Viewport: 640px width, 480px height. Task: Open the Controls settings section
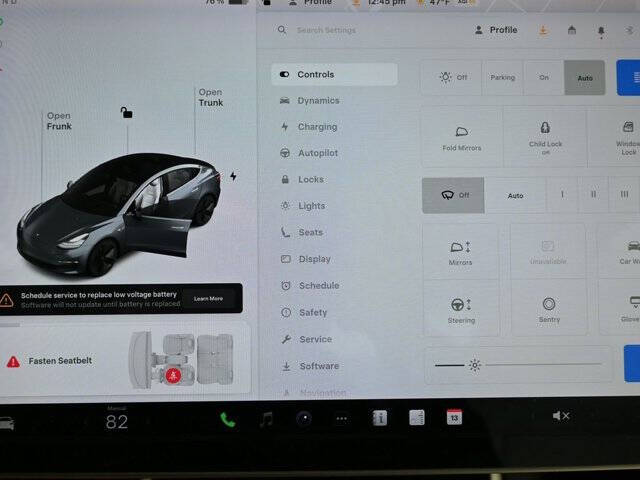point(334,74)
